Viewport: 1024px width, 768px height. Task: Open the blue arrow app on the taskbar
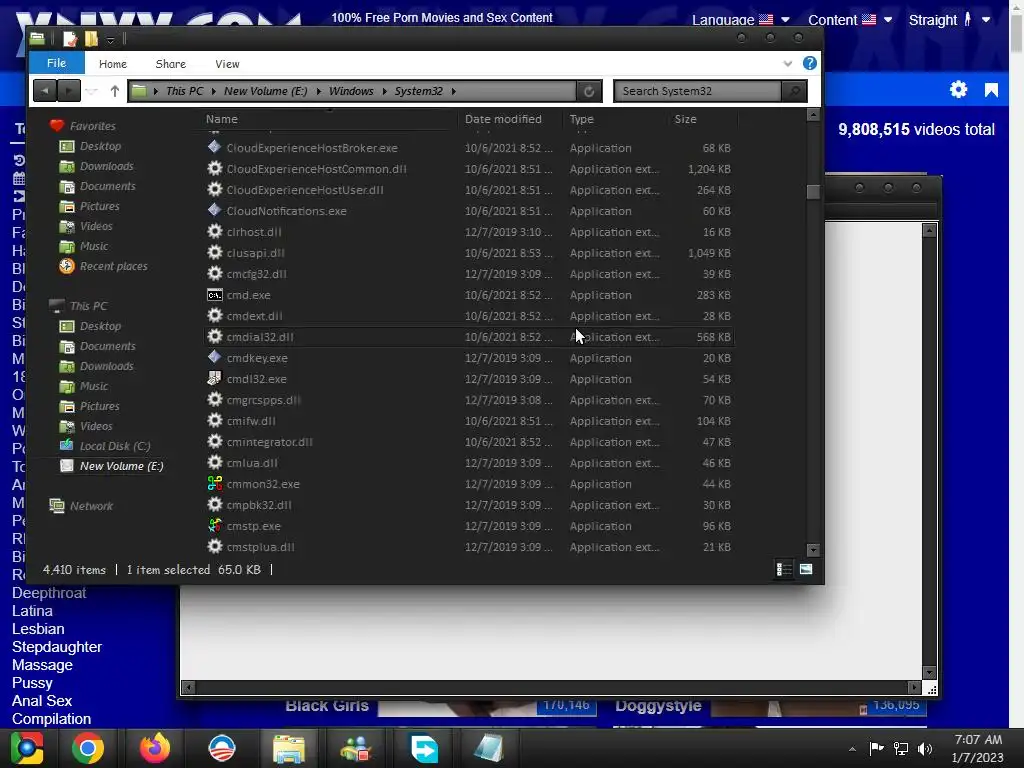424,748
